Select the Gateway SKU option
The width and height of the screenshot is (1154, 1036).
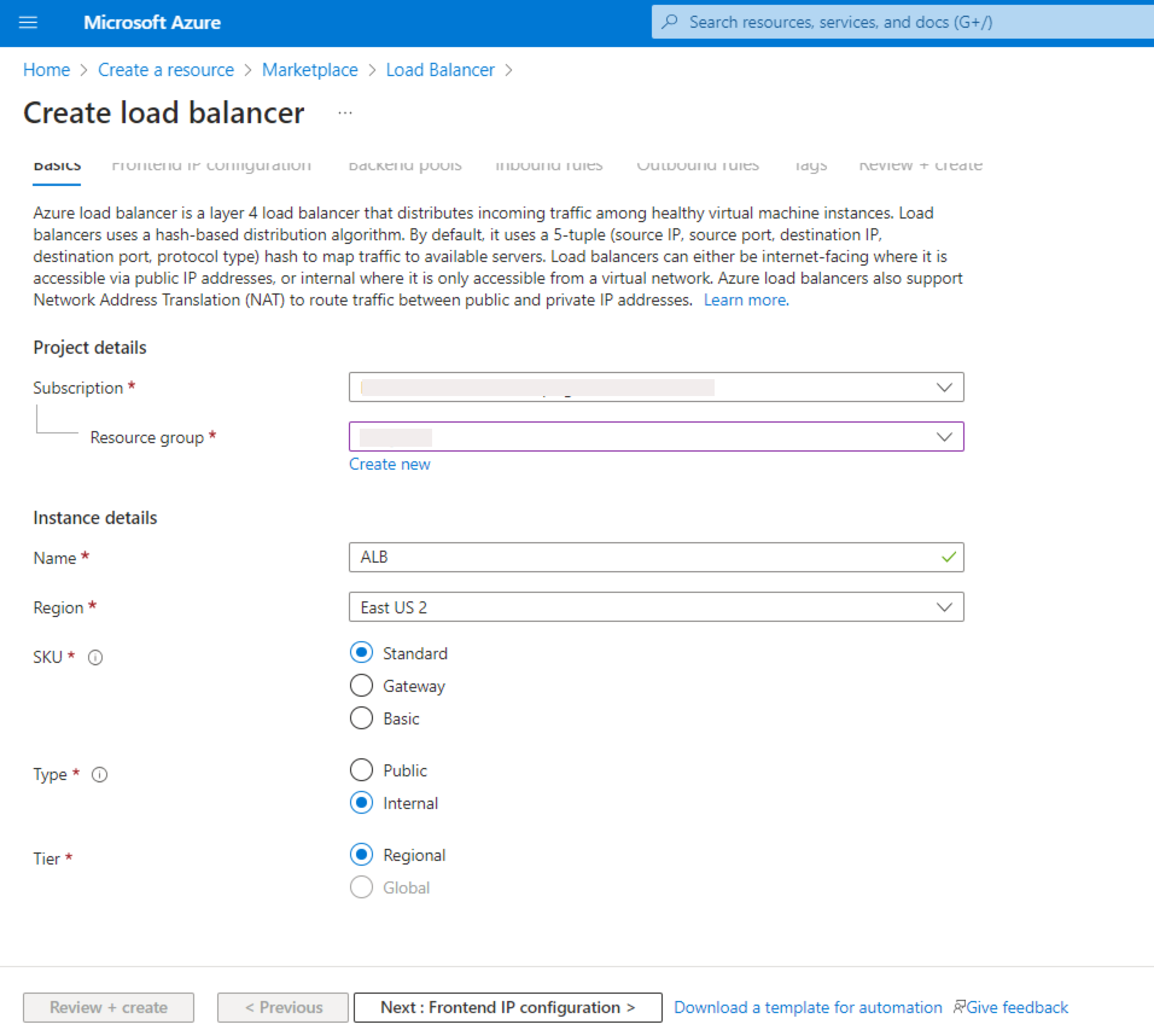[x=362, y=685]
